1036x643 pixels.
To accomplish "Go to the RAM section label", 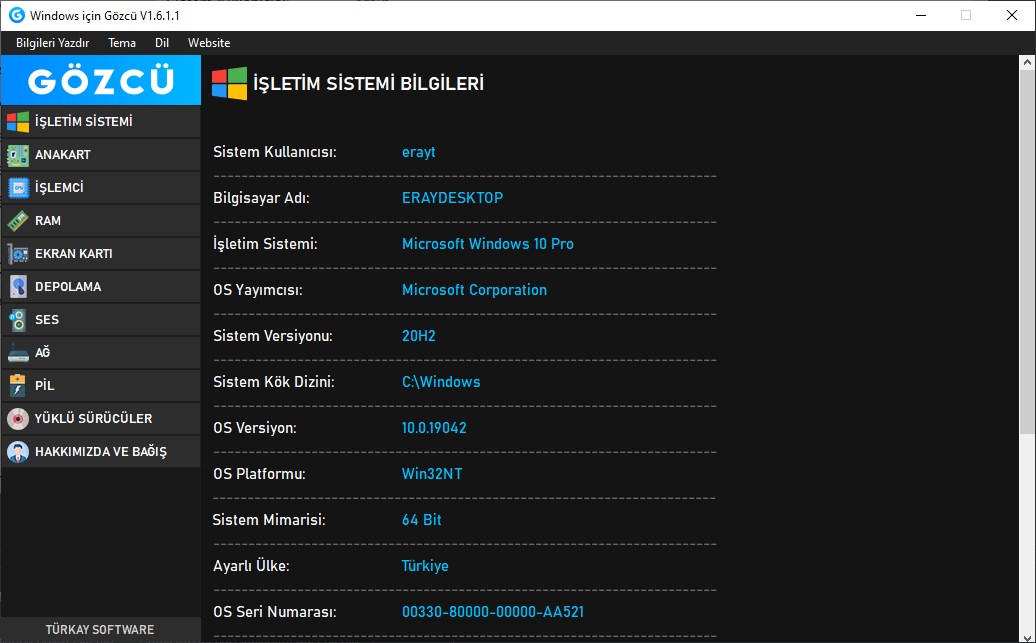I will (48, 221).
